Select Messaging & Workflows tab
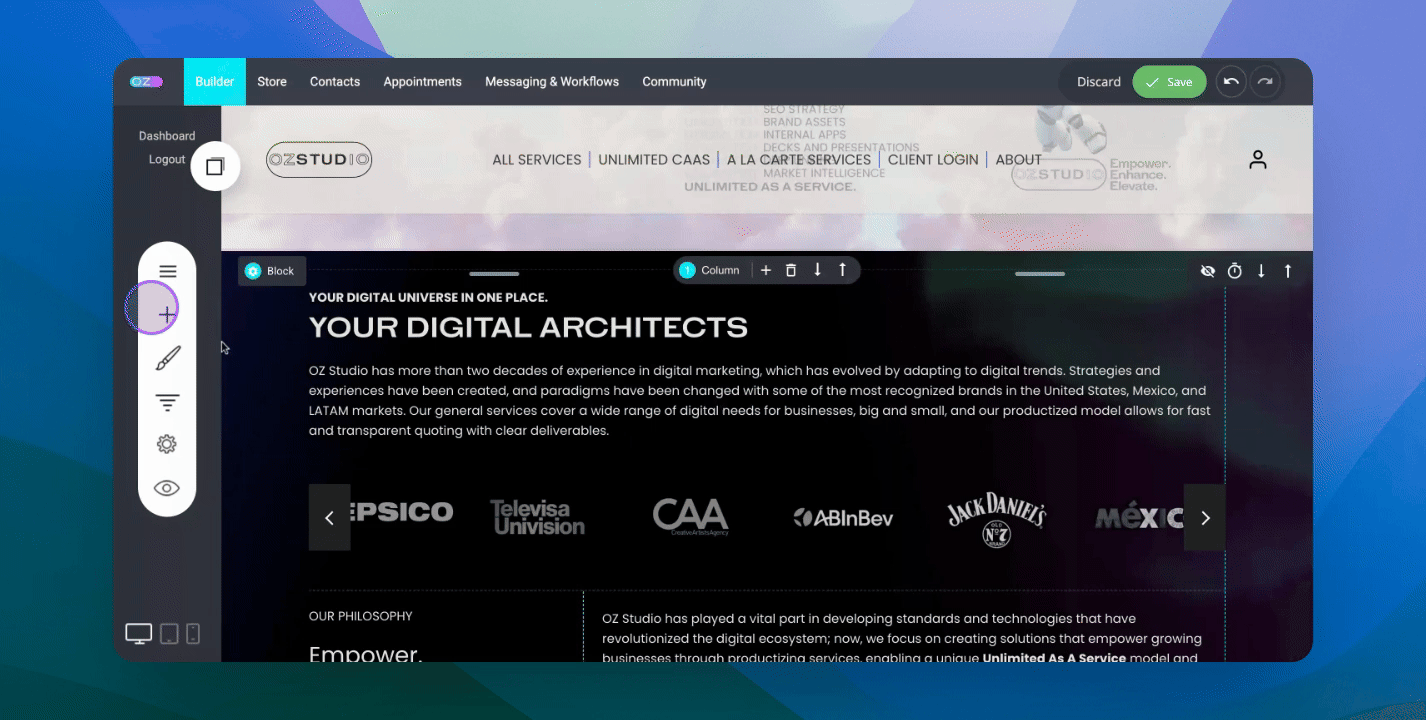This screenshot has width=1426, height=720. point(552,82)
